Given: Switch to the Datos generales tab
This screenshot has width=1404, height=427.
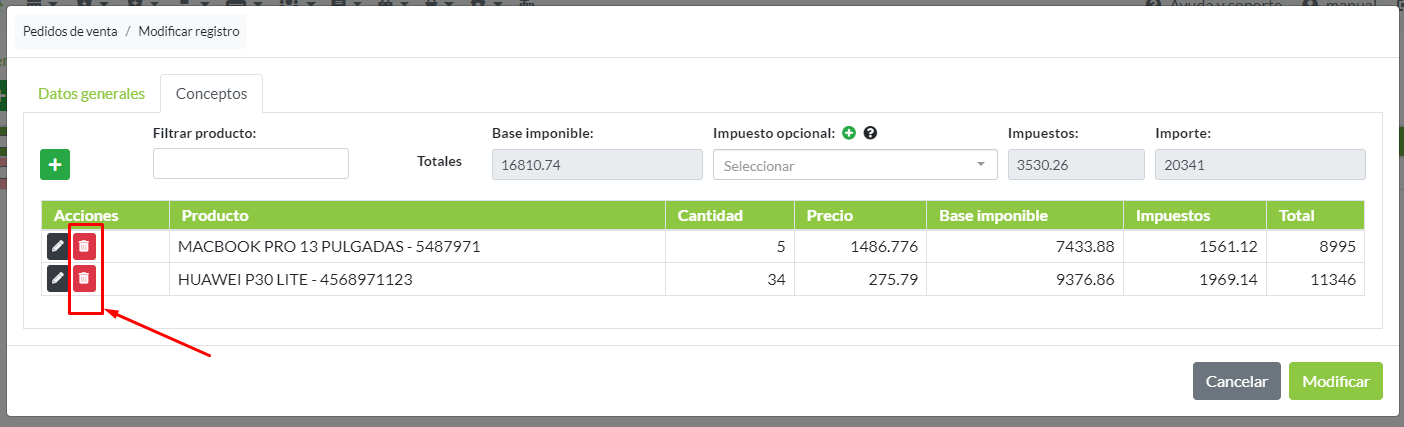Looking at the screenshot, I should click(91, 94).
